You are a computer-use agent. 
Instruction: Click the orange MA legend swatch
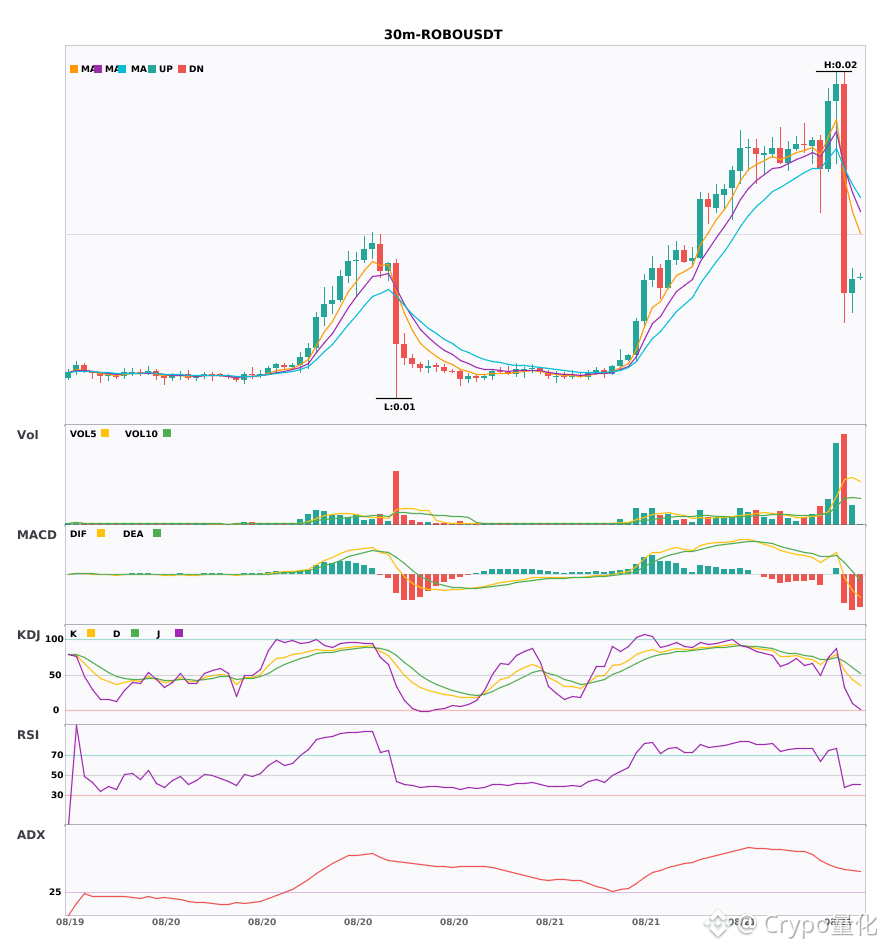[74, 69]
